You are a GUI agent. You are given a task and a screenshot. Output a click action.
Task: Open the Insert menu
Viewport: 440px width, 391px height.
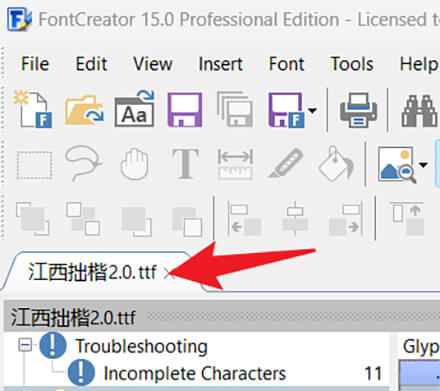pyautogui.click(x=220, y=64)
